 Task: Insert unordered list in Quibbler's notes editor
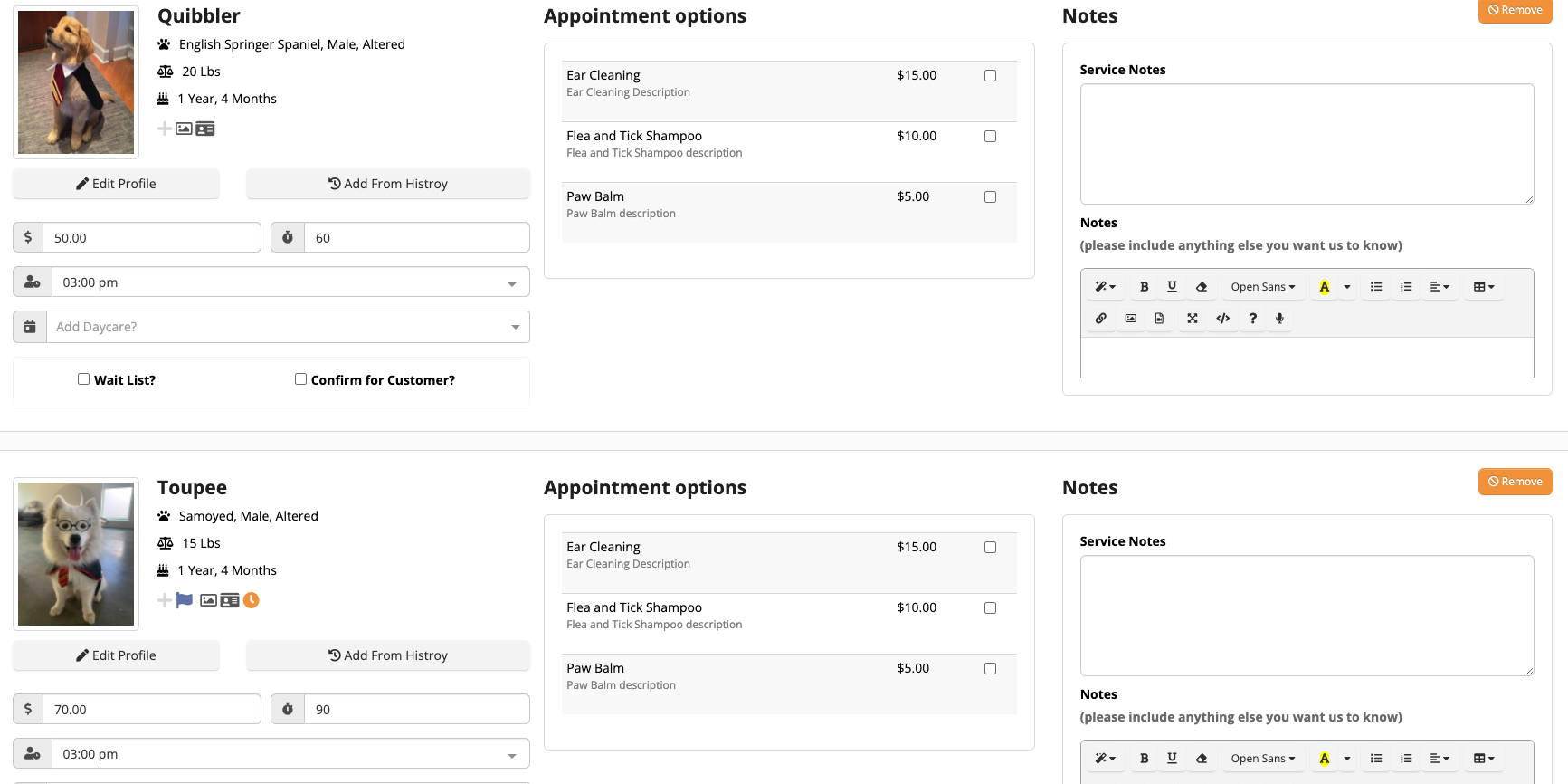coord(1376,287)
